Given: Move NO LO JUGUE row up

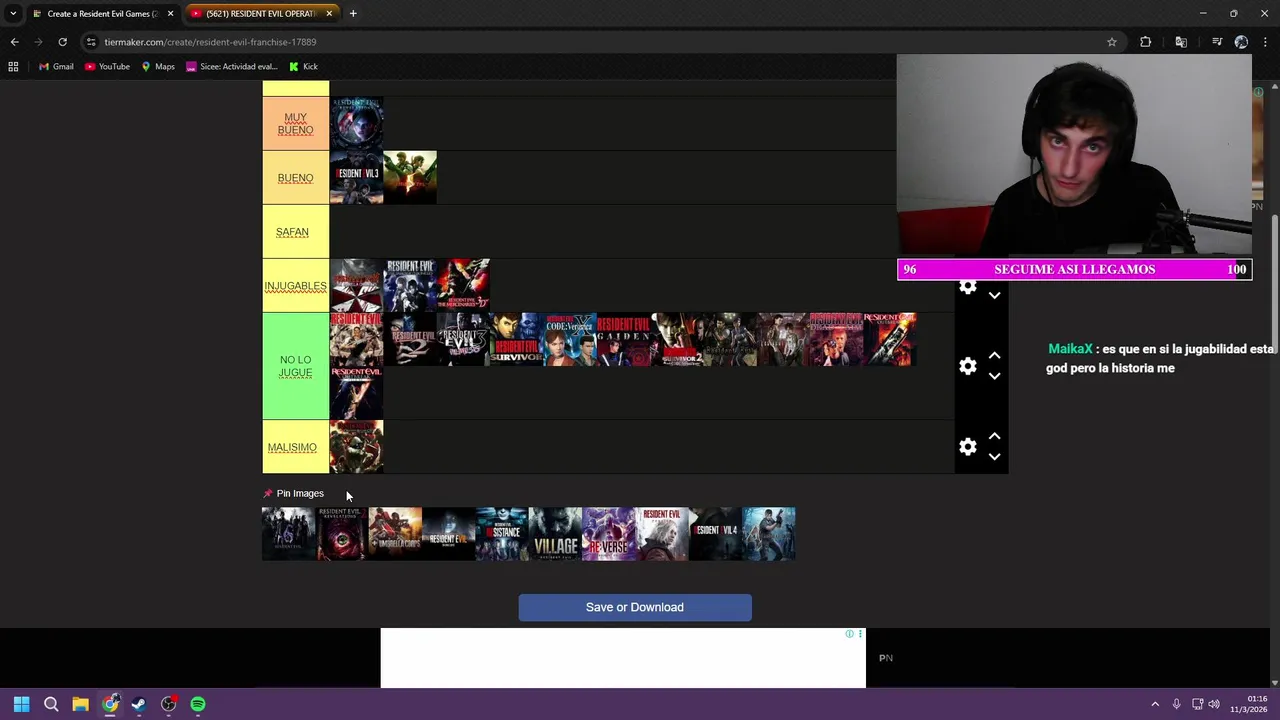Looking at the screenshot, I should tap(994, 355).
